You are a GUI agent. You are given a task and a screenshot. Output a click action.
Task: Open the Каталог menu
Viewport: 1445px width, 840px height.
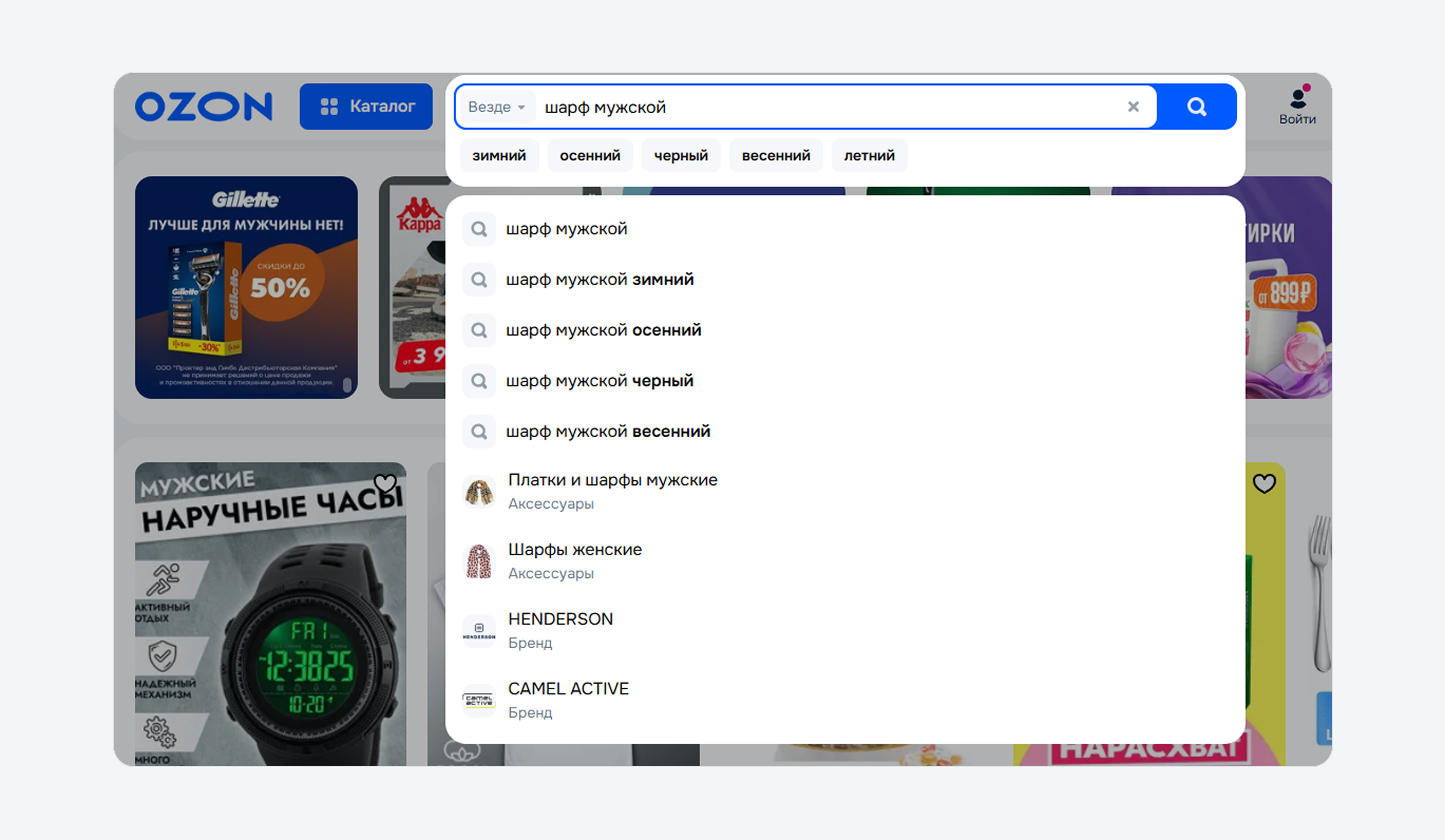(x=366, y=107)
